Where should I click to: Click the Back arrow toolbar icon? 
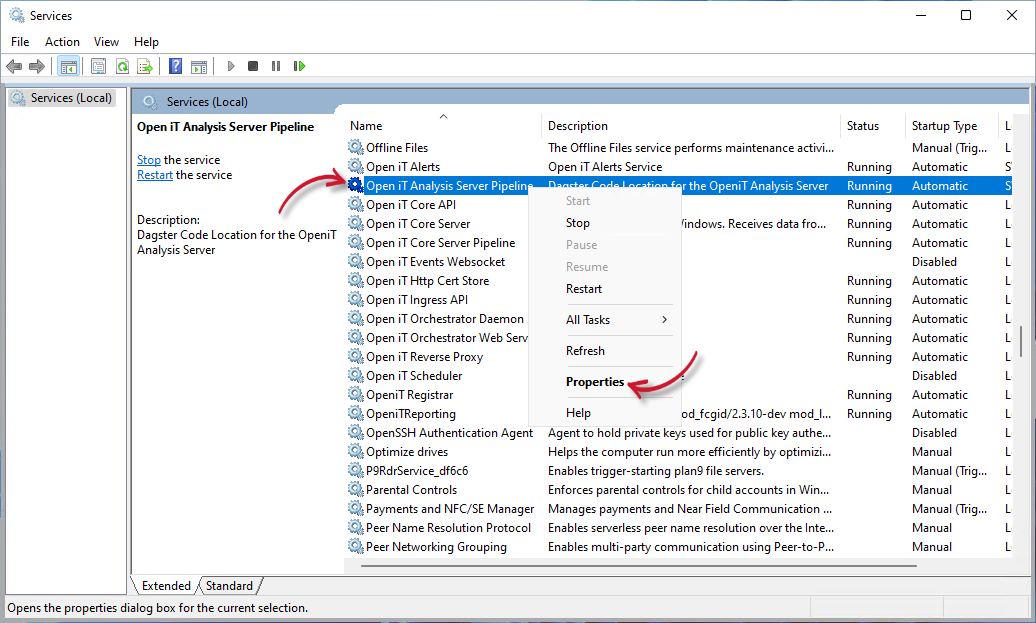coord(14,66)
